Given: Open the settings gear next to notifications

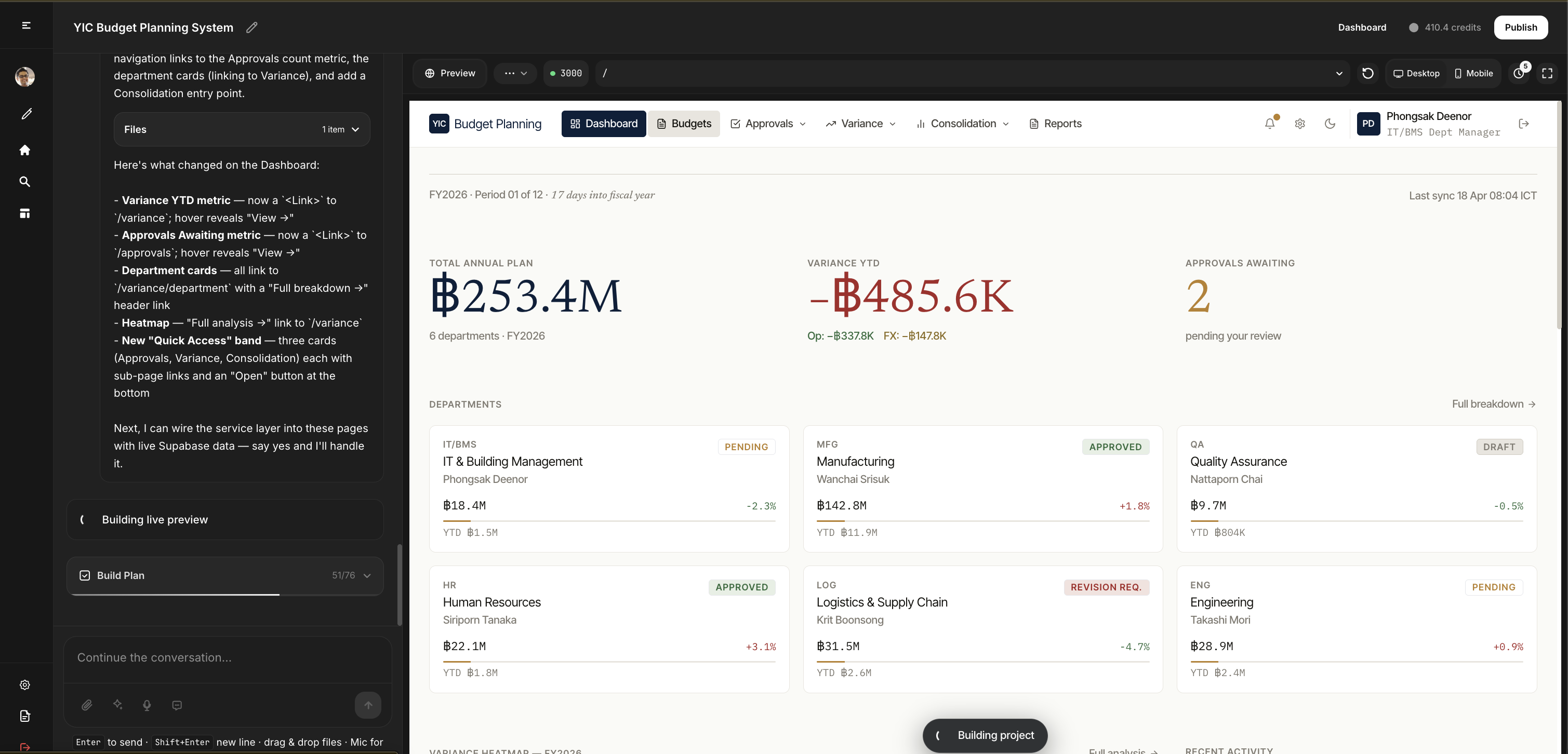Looking at the screenshot, I should [x=1299, y=124].
